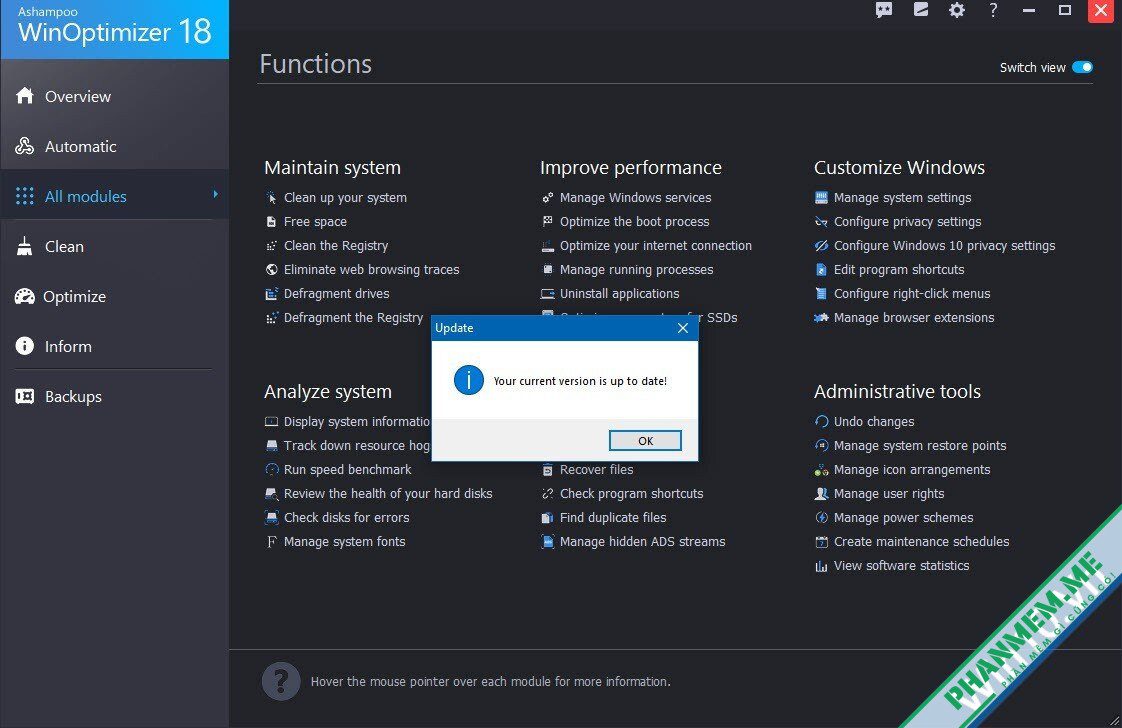Close the Update dialog with X
The image size is (1122, 728).
tap(683, 328)
